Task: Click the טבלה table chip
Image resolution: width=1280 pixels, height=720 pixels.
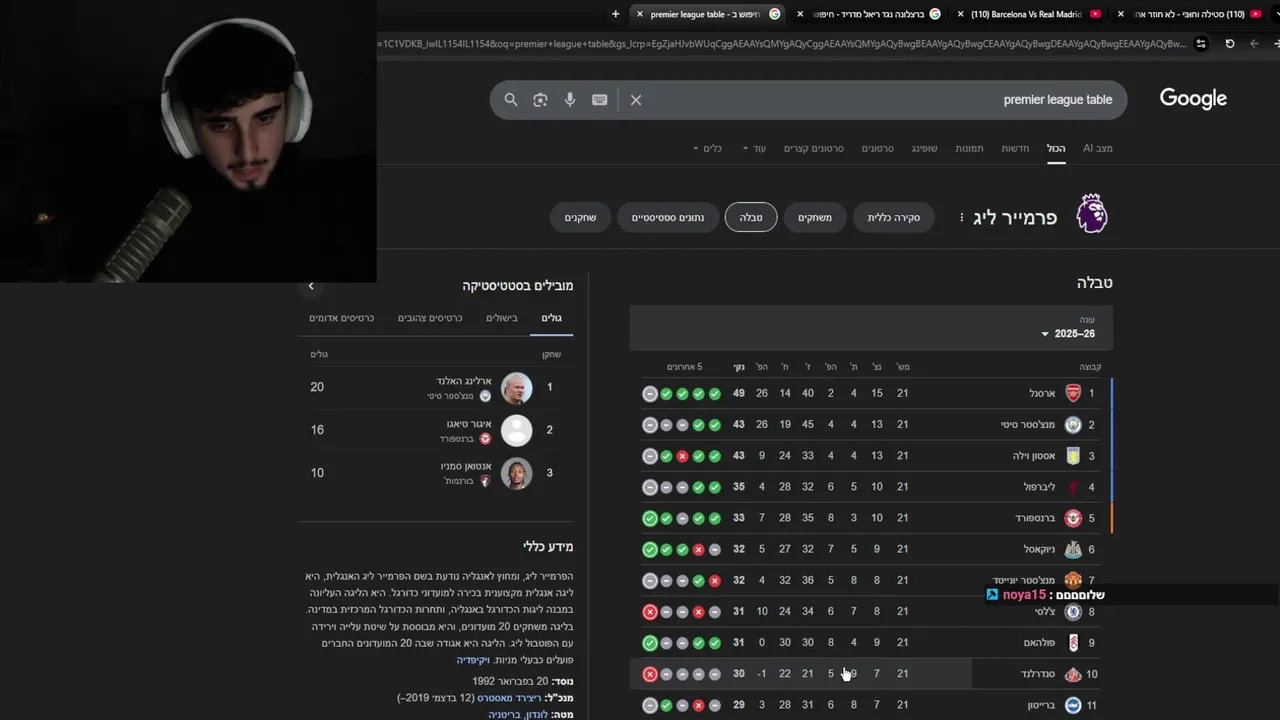Action: click(x=751, y=217)
